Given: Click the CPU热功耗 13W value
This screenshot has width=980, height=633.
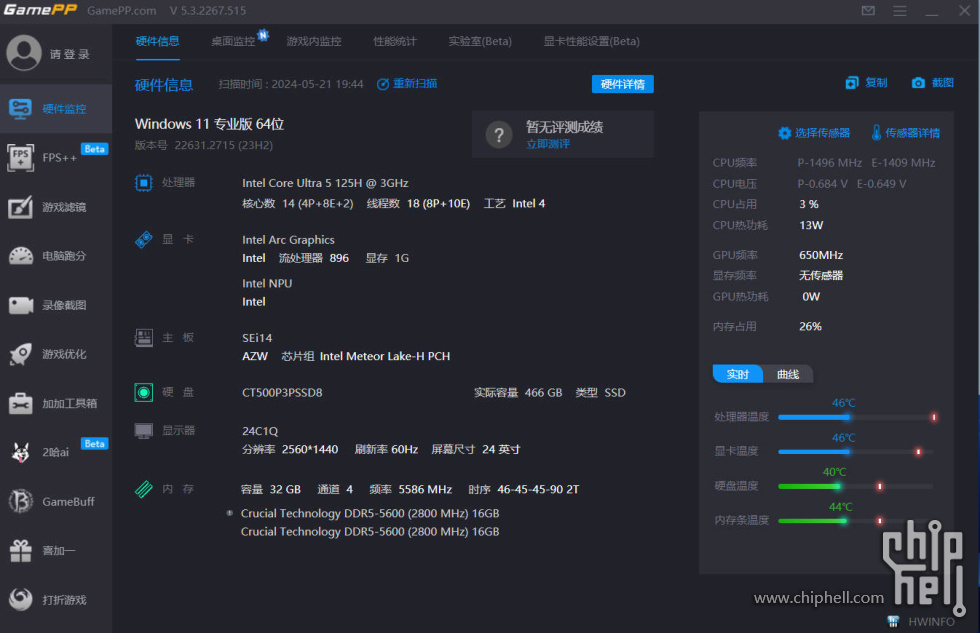Looking at the screenshot, I should 811,225.
